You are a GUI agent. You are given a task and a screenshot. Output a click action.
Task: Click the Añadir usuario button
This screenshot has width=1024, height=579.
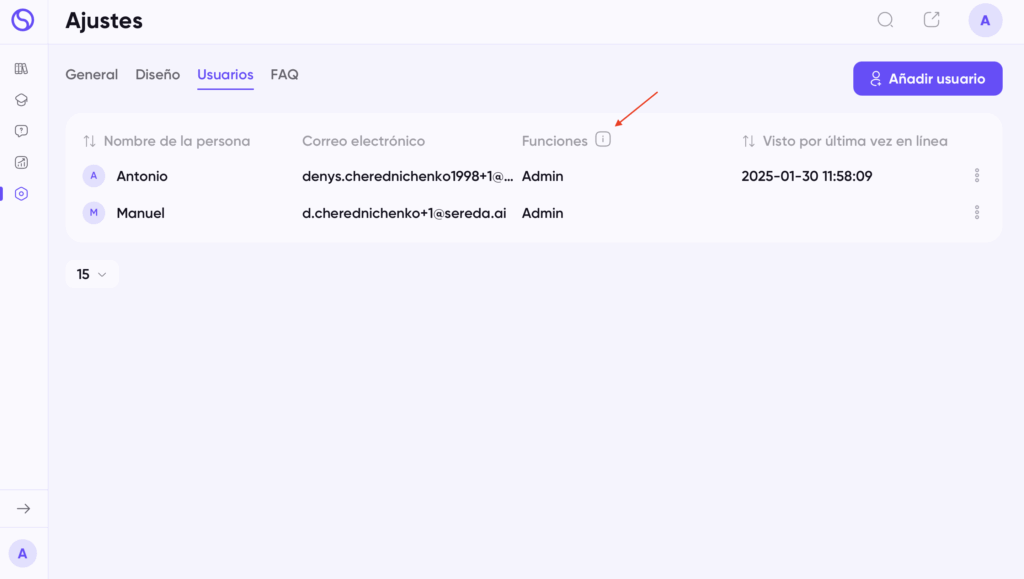pos(927,78)
